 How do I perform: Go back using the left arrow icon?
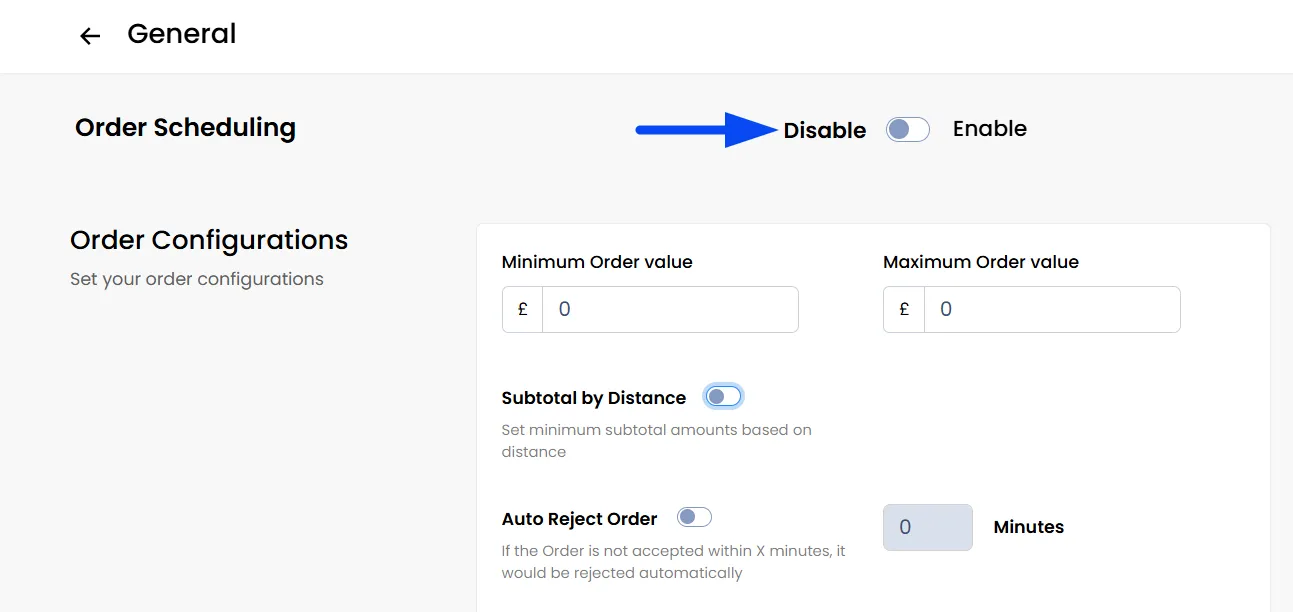coord(90,36)
